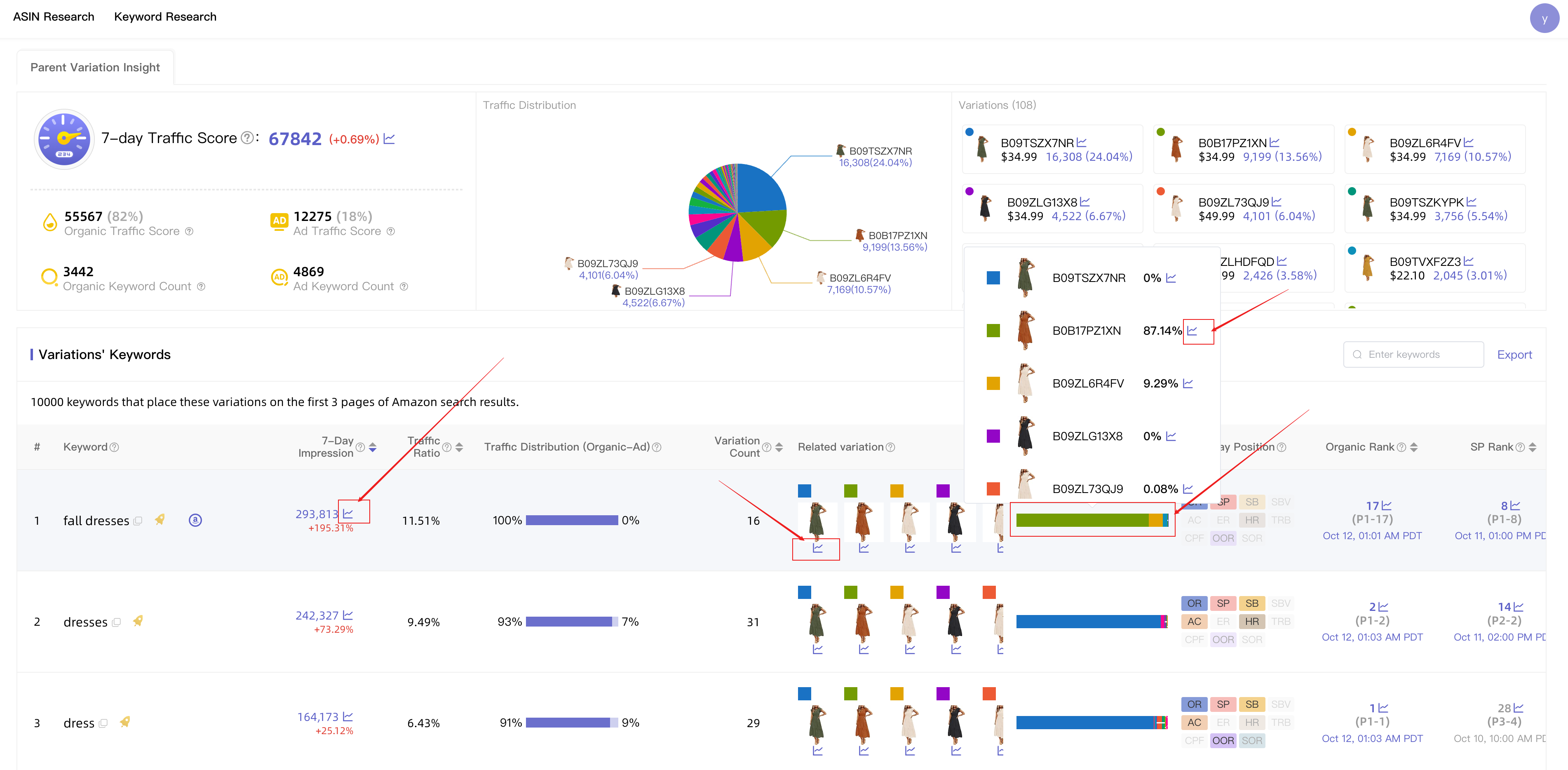The image size is (1568, 770).
Task: Open the Keyword Research page
Action: [x=165, y=16]
